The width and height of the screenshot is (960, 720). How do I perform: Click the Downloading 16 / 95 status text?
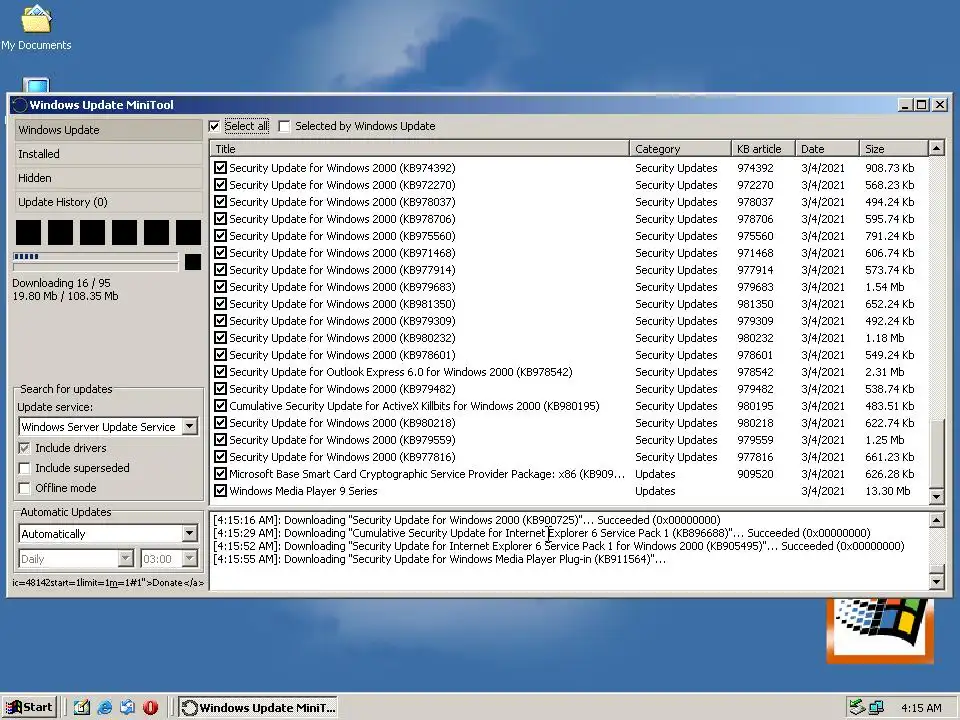[x=61, y=283]
